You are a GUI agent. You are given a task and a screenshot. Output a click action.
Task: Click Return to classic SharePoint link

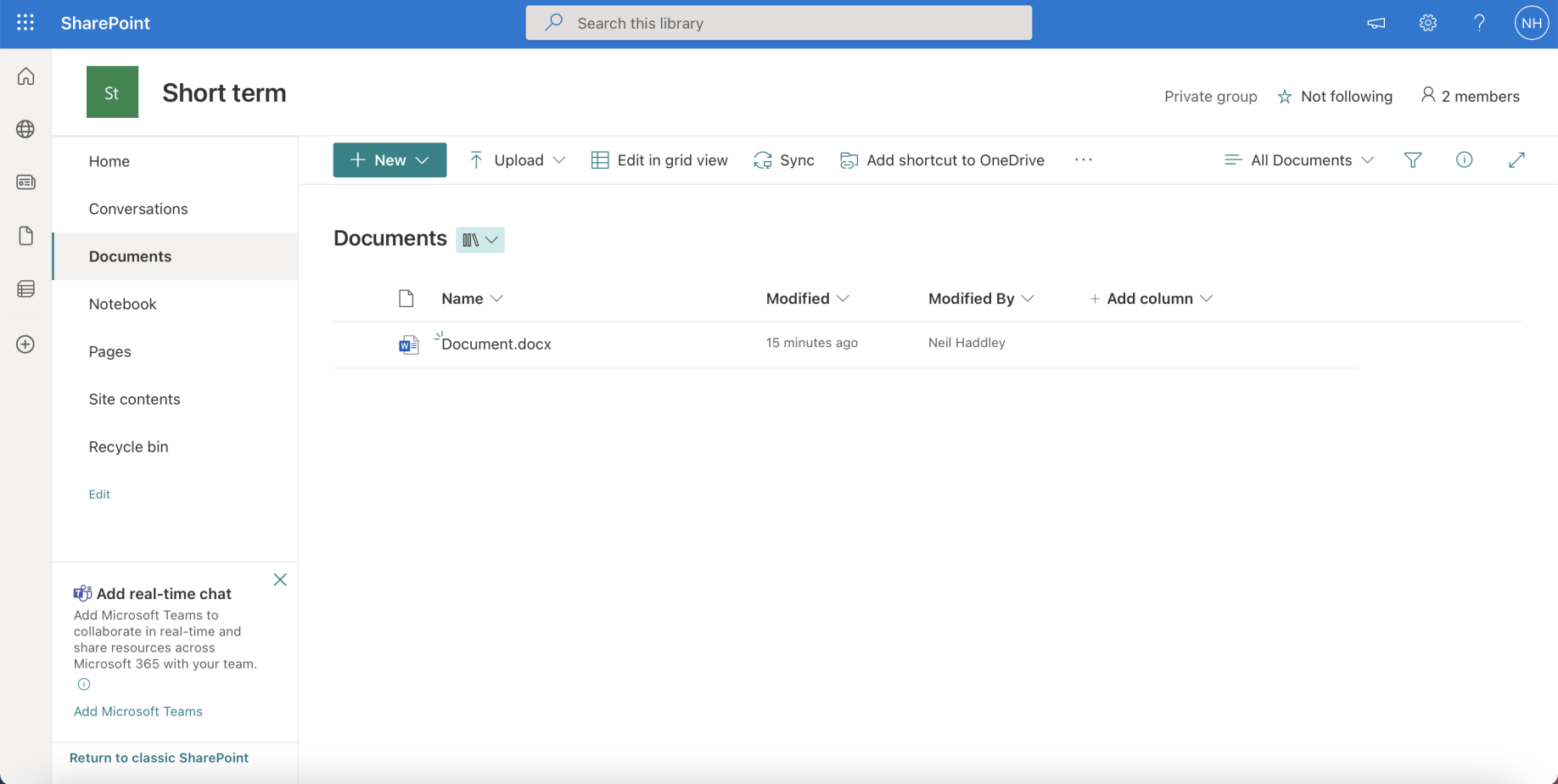click(159, 758)
